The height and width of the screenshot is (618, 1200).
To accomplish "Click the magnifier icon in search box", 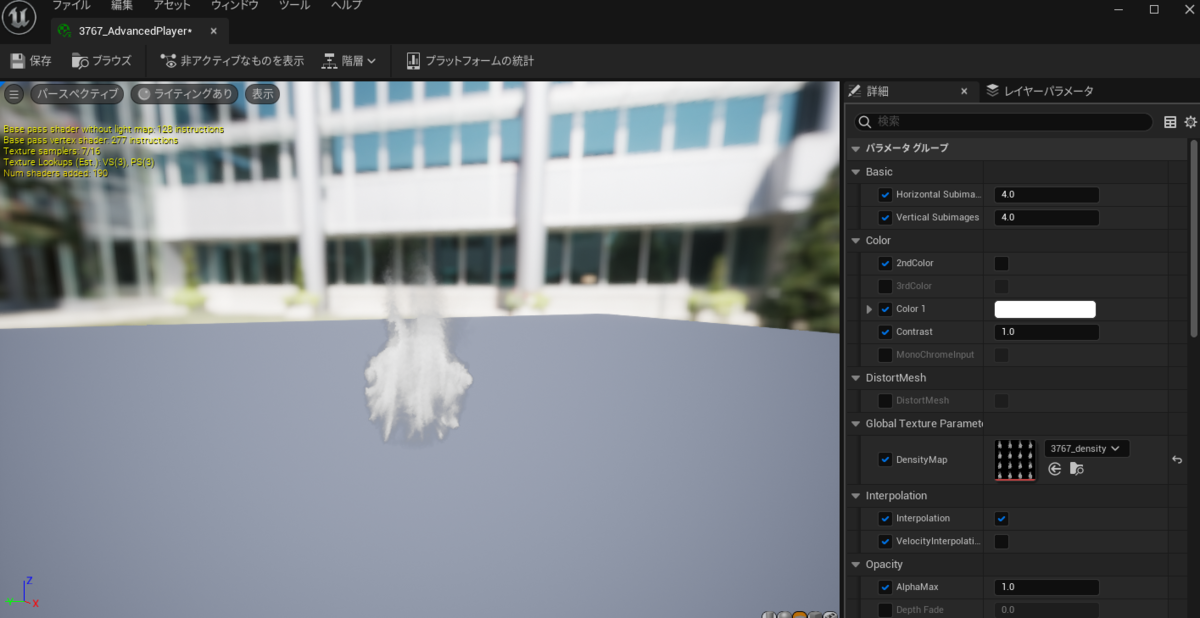I will tap(865, 122).
